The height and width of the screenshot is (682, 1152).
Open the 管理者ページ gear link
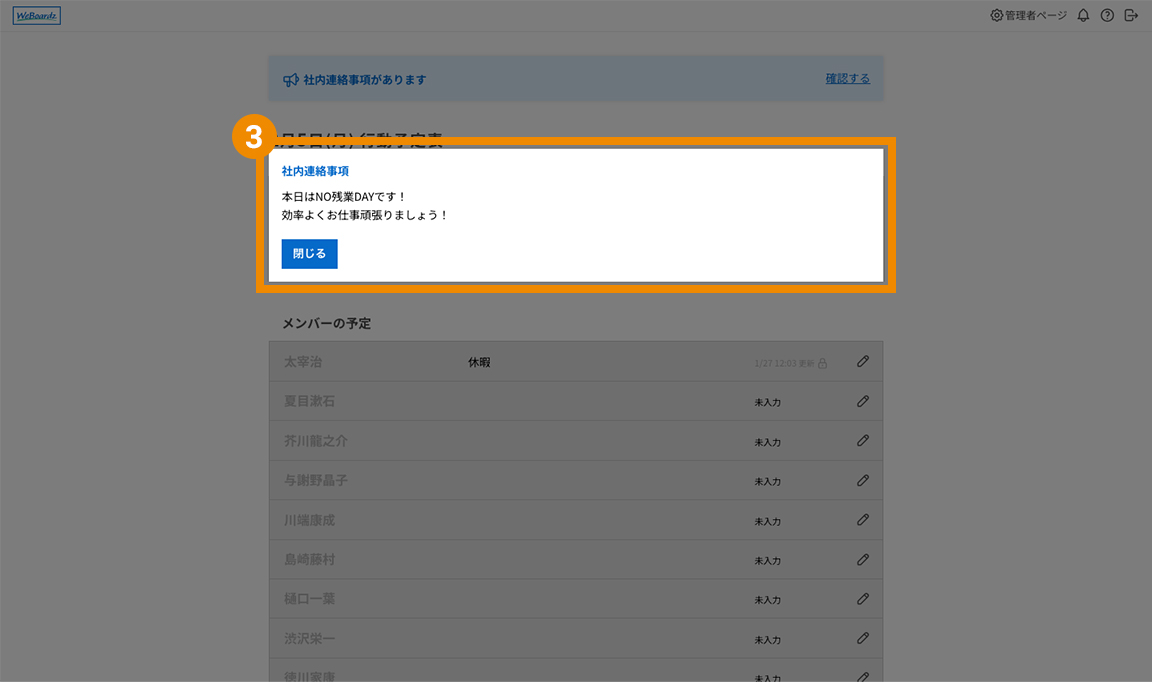point(1028,15)
